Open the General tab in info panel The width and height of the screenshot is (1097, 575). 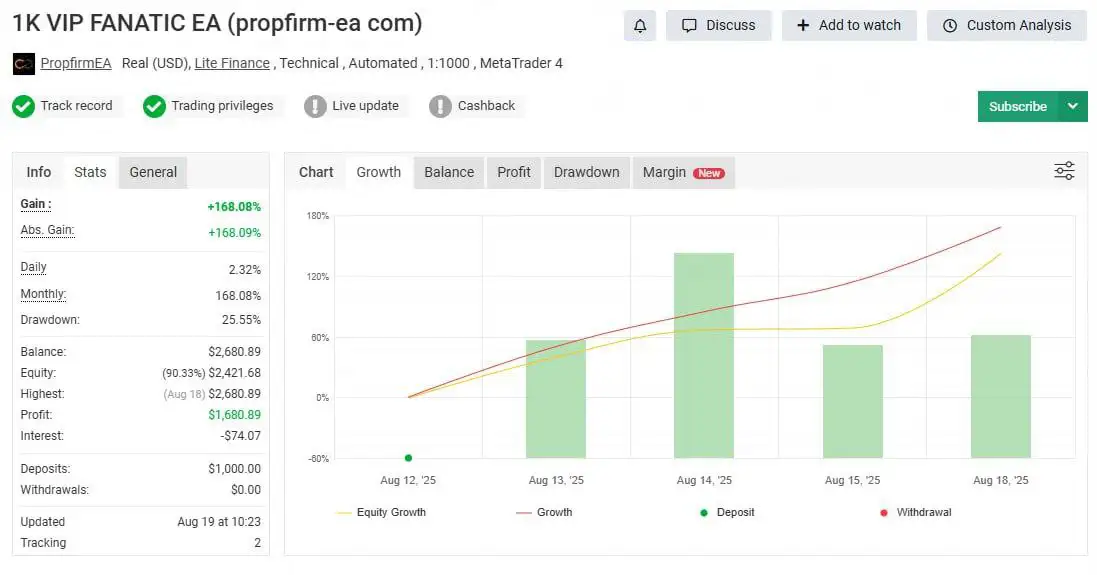point(153,172)
